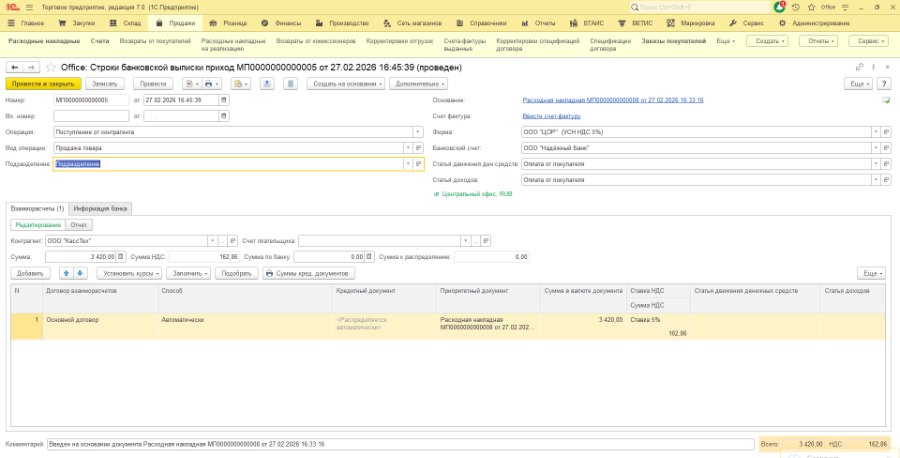This screenshot has height=458, width=900.
Task: Select the Основной договор table cell
Action: coord(100,326)
